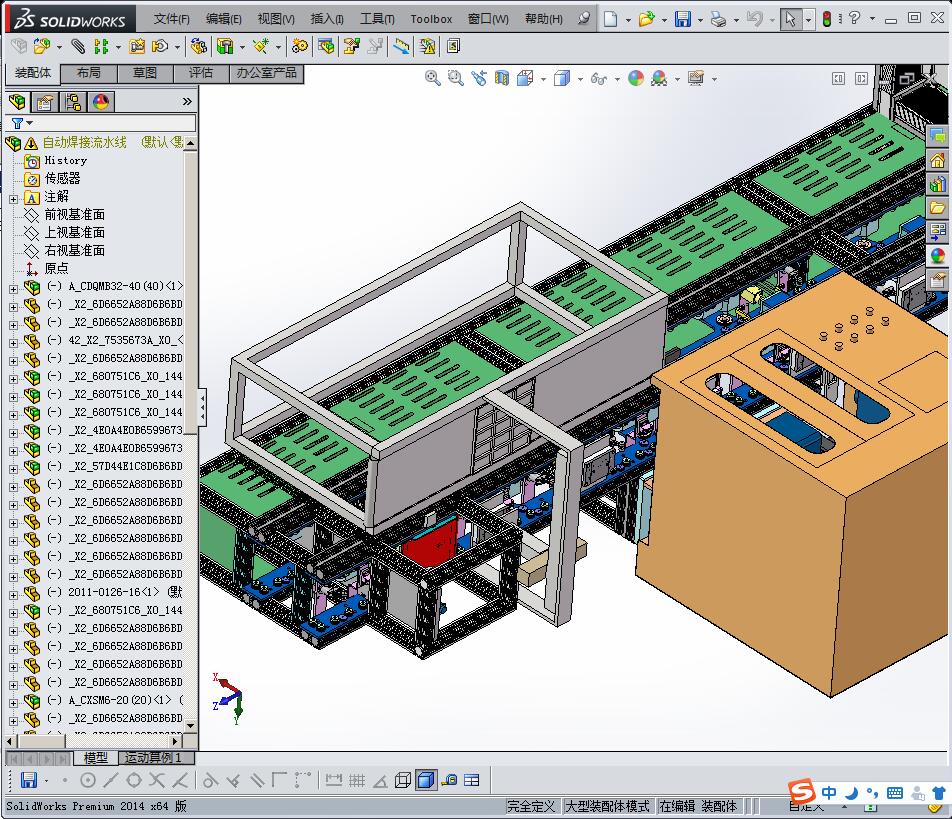Switch to the 评估 tab

(x=200, y=73)
